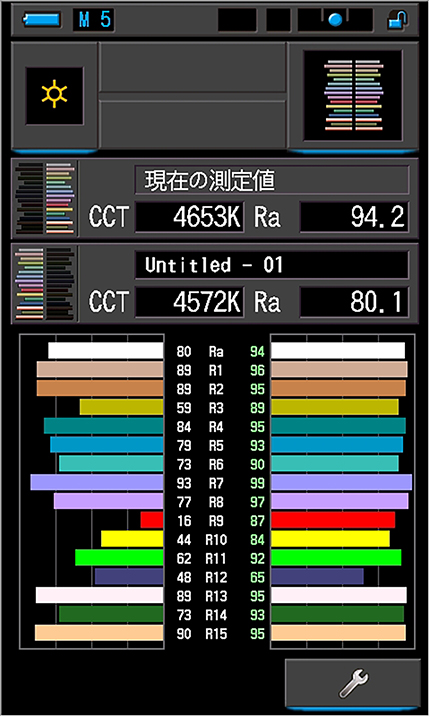This screenshot has width=430, height=717.
Task: Select the R15 row label
Action: pyautogui.click(x=216, y=634)
